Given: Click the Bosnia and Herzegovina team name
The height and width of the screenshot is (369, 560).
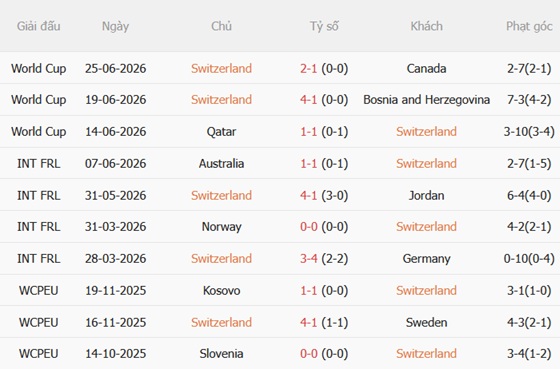Looking at the screenshot, I should click(426, 100).
